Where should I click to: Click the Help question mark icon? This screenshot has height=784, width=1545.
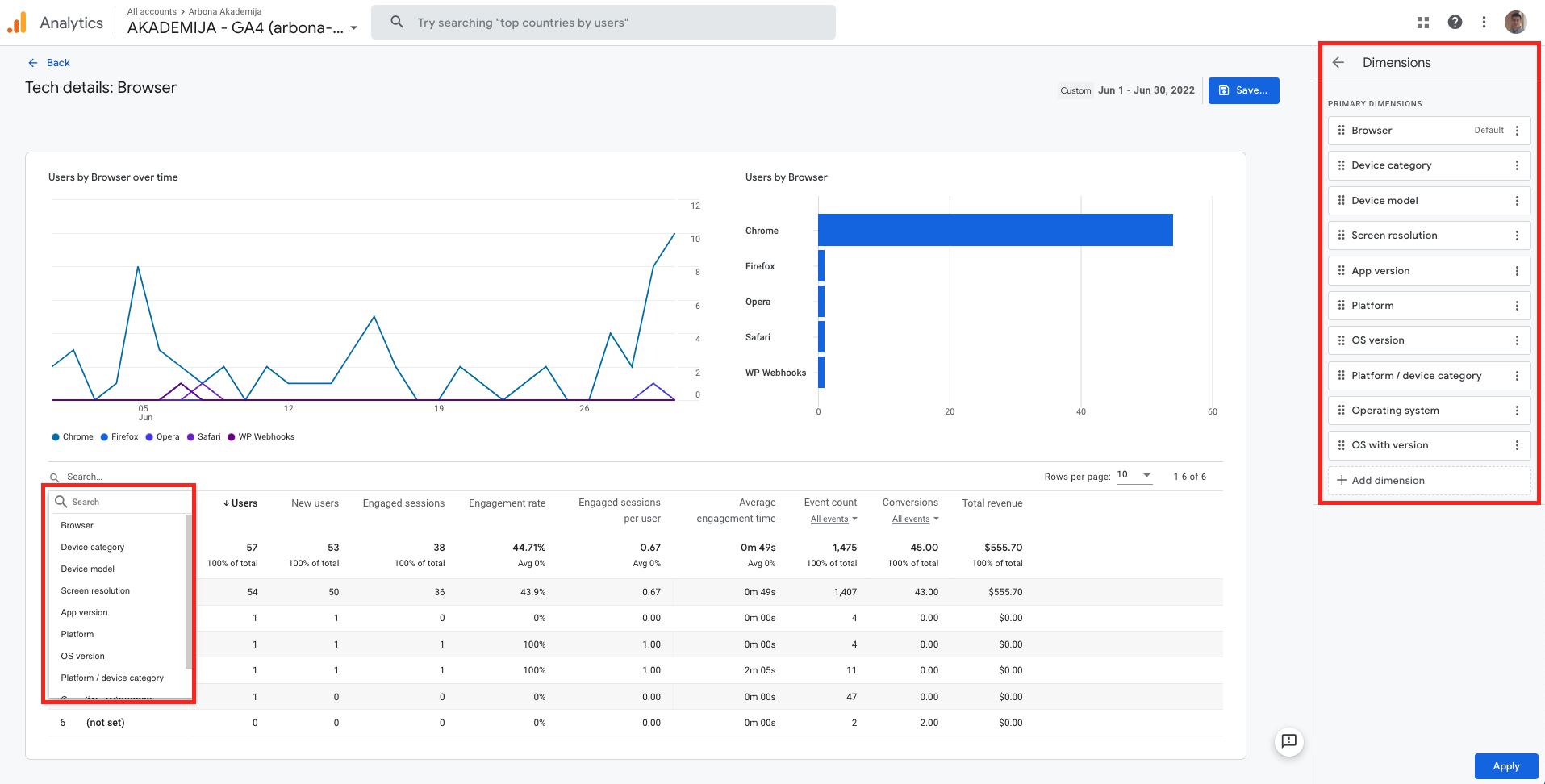point(1455,23)
